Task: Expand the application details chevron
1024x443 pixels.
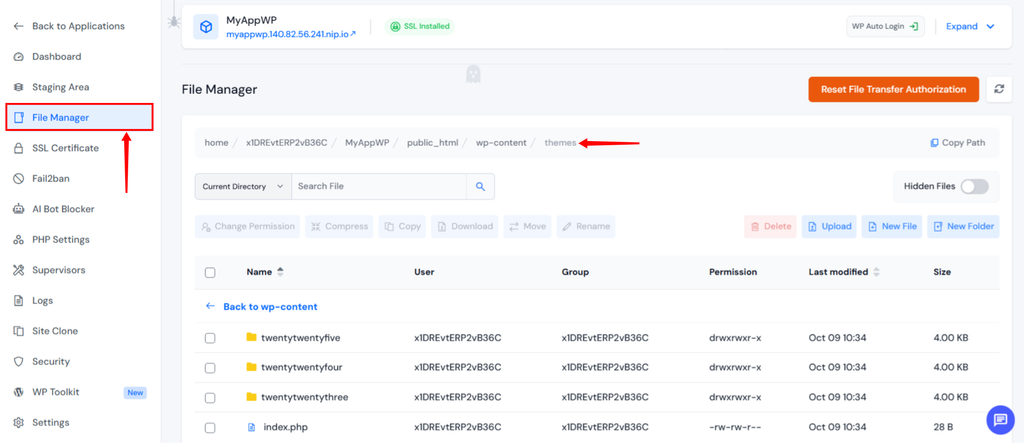Action: [x=990, y=26]
